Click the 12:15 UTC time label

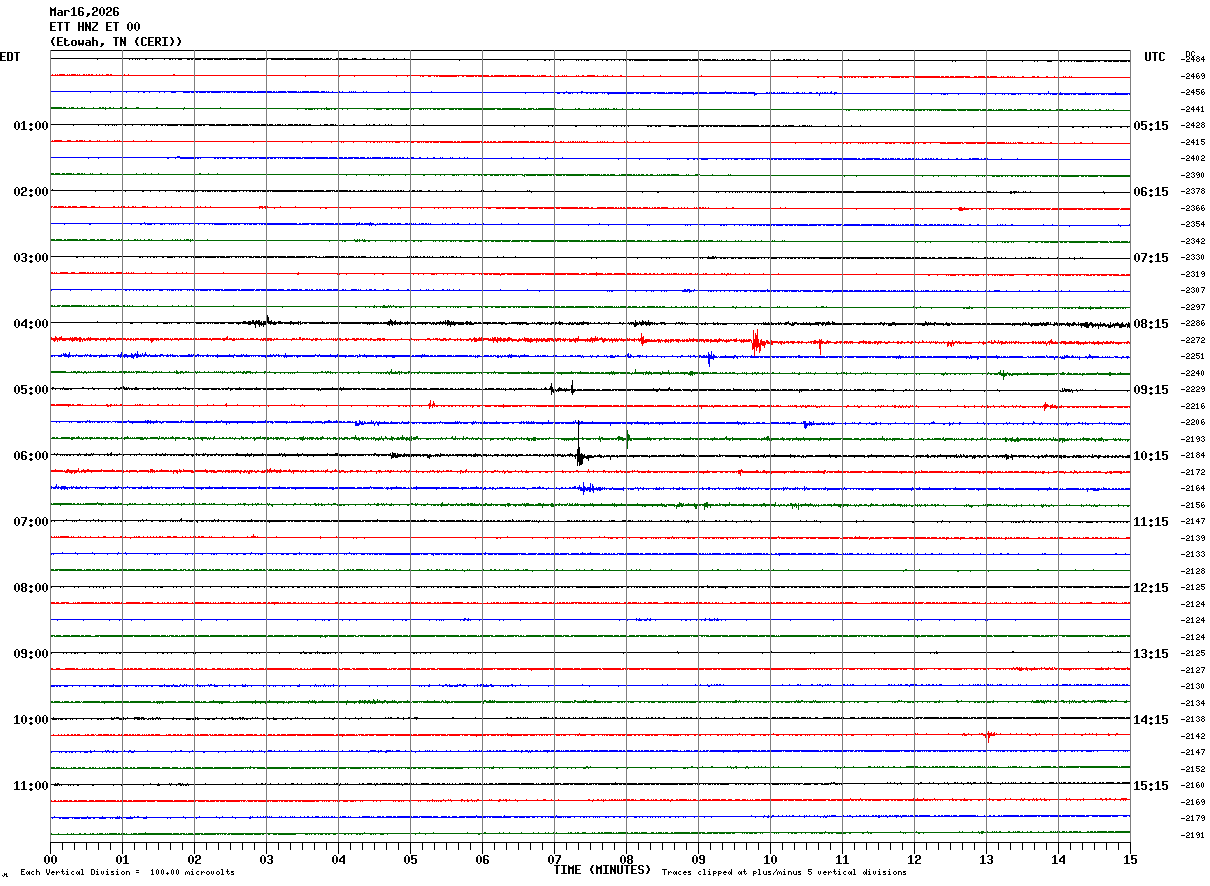click(x=1151, y=588)
